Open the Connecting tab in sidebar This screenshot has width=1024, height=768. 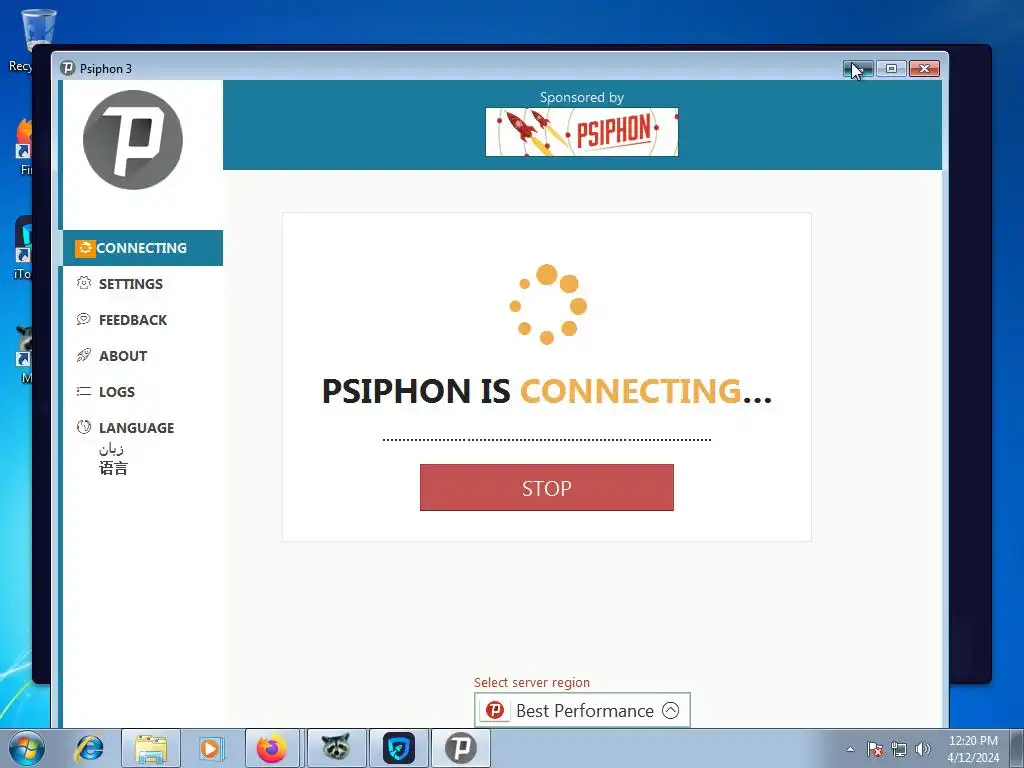point(143,248)
